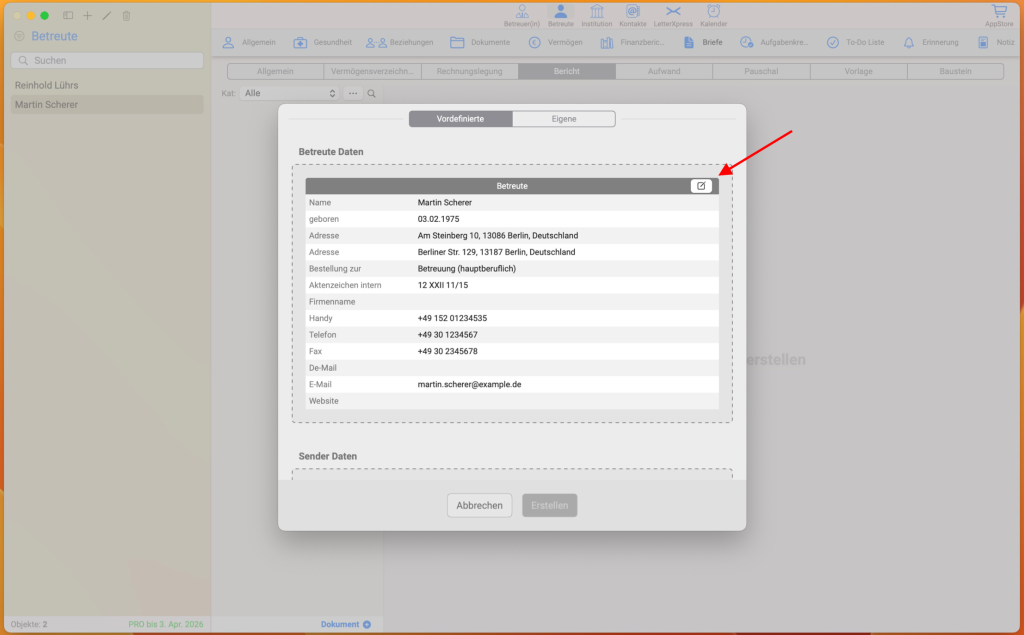Open the Institution section icon
This screenshot has width=1024, height=635.
(x=597, y=12)
